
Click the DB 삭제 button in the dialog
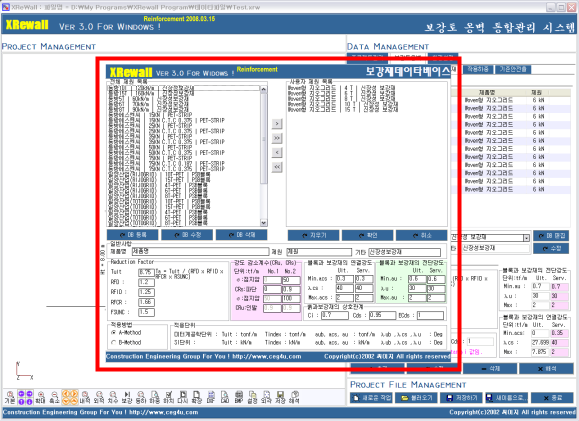(241, 235)
